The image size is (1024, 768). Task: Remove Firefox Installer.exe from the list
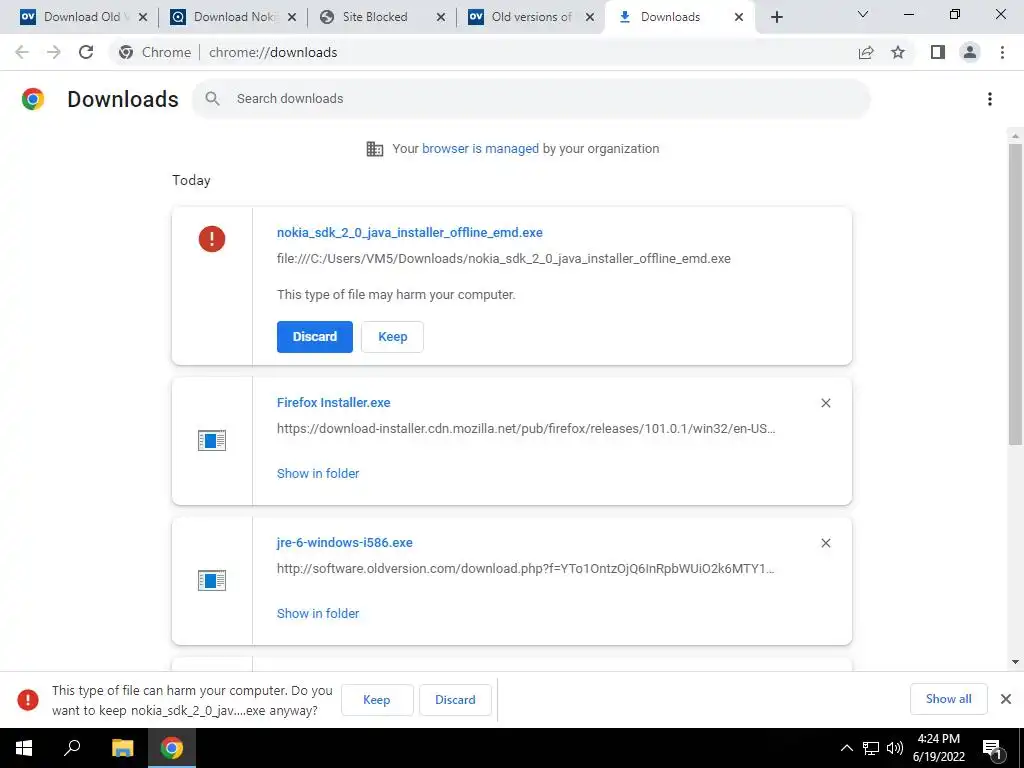[x=825, y=403]
